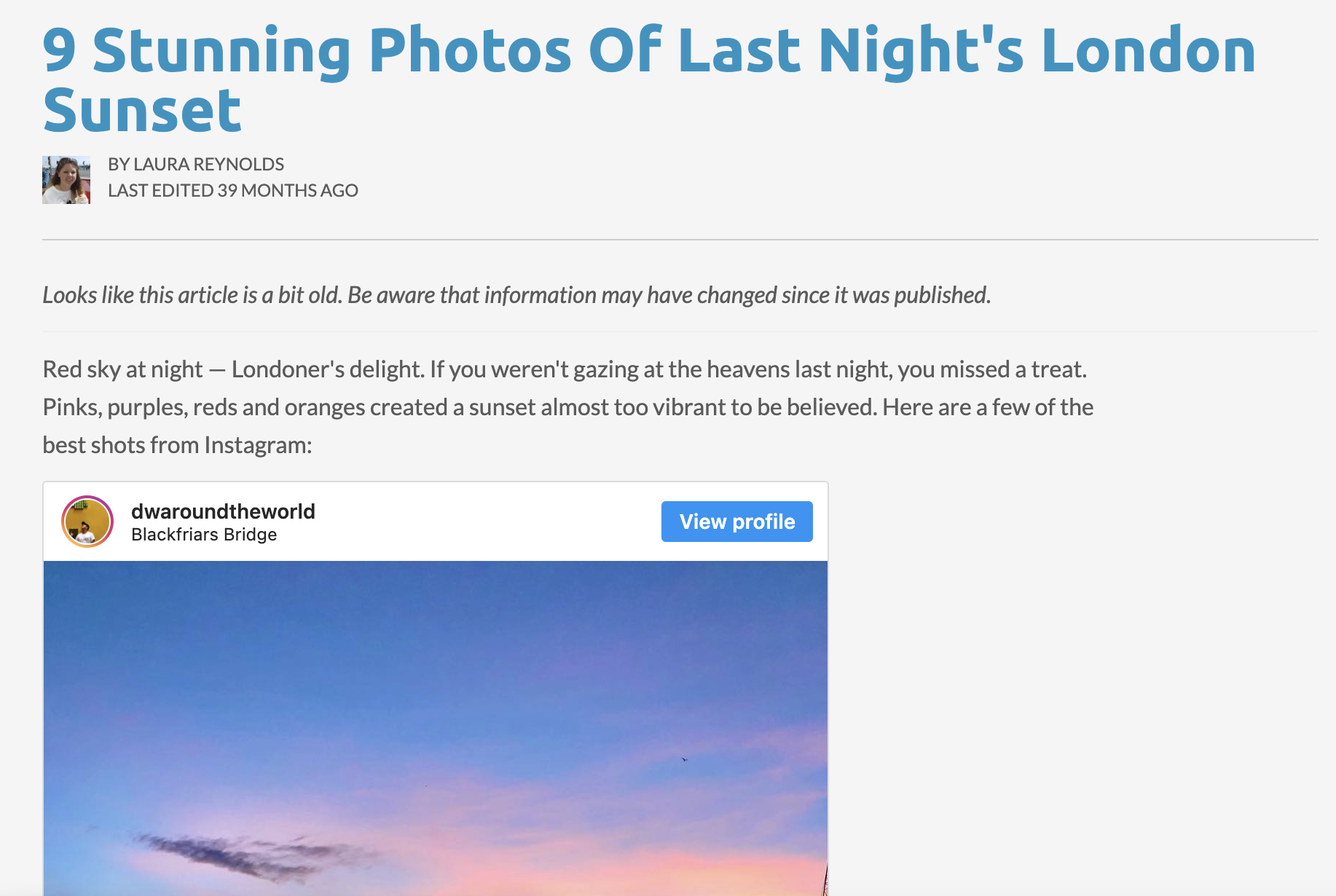Click the Laura Reynolds author avatar

(x=66, y=180)
